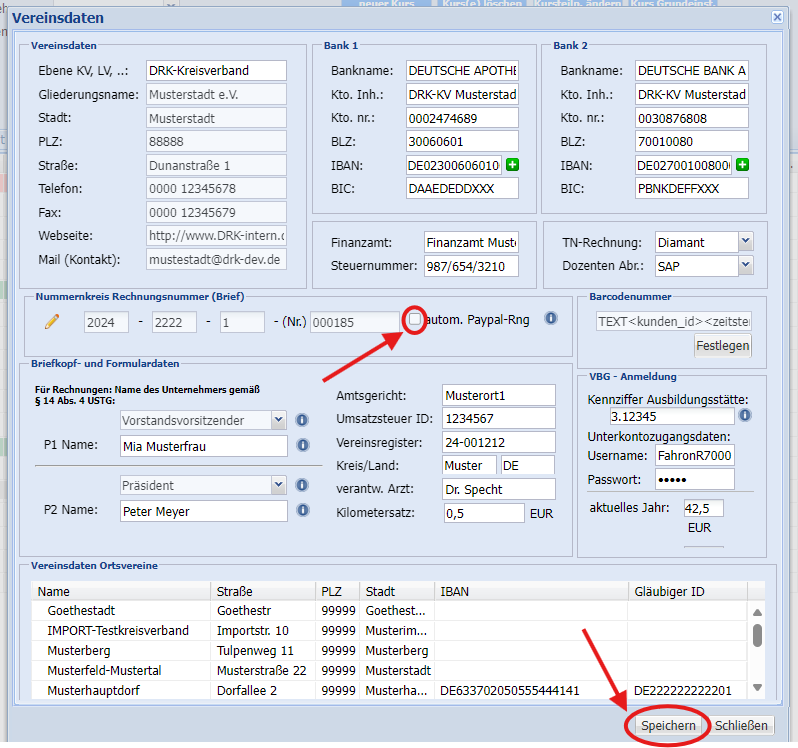This screenshot has height=748, width=798.
Task: Expand the Dozenten Abr. dropdown
Action: [x=745, y=266]
